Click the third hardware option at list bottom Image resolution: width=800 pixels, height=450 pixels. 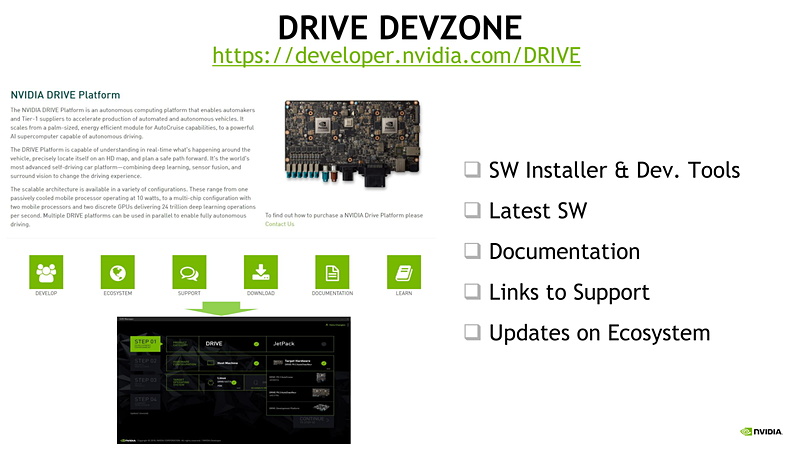pos(300,408)
